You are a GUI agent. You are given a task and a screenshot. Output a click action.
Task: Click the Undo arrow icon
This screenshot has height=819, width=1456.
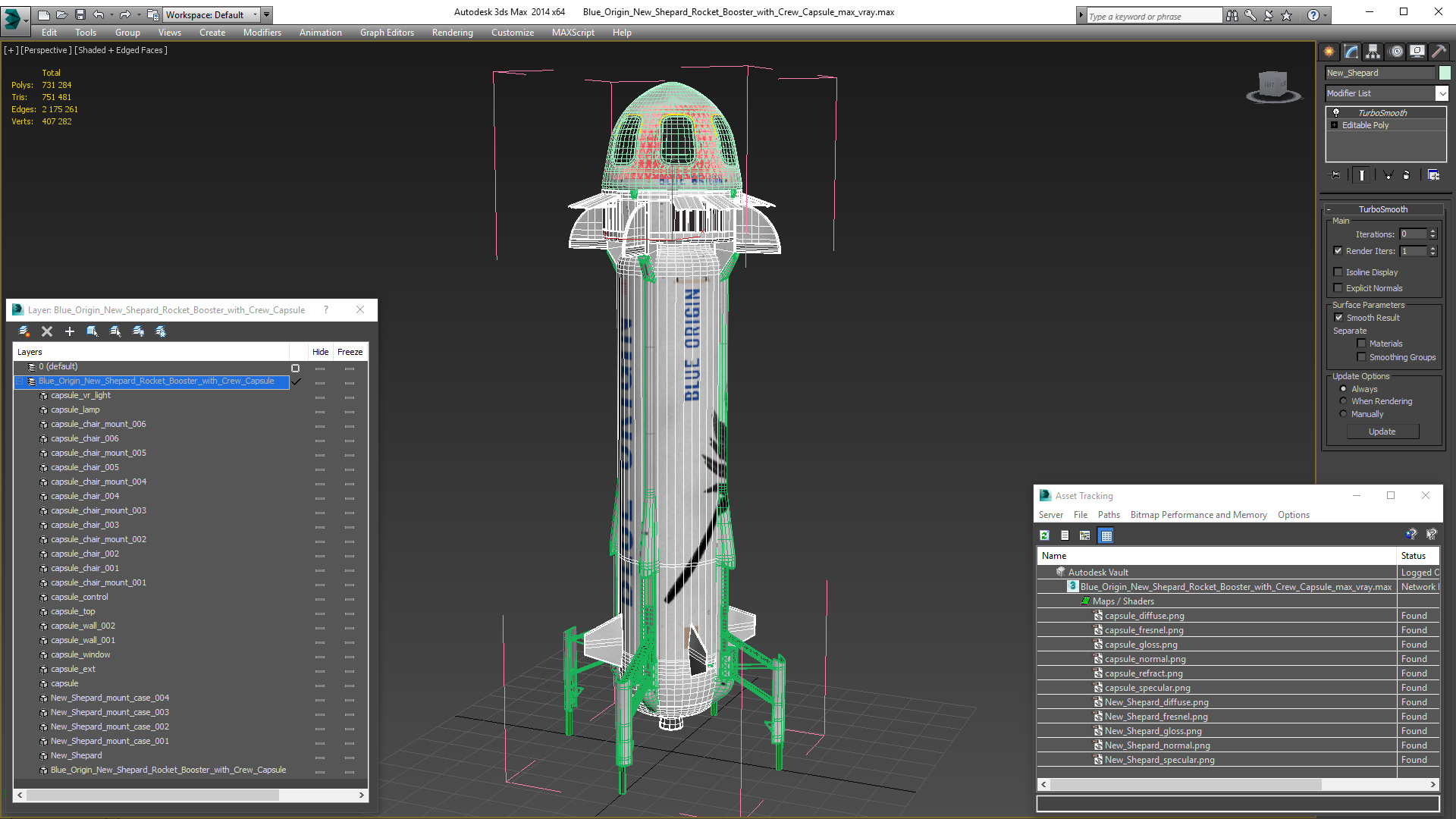click(98, 14)
